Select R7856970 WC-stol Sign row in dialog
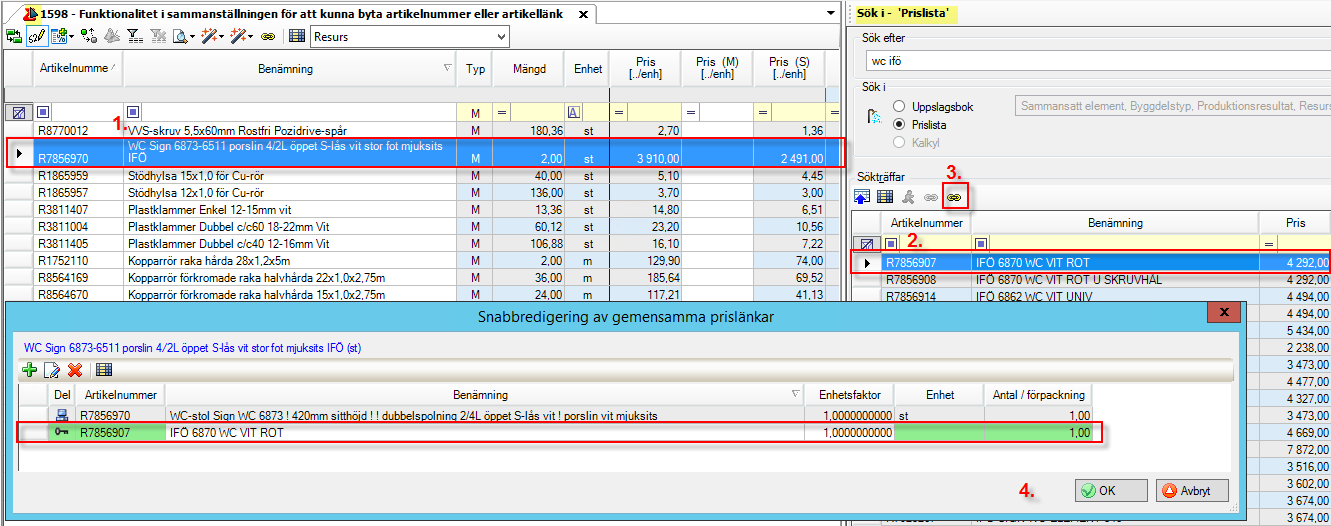Viewport: 1331px width, 526px height. pyautogui.click(x=556, y=415)
